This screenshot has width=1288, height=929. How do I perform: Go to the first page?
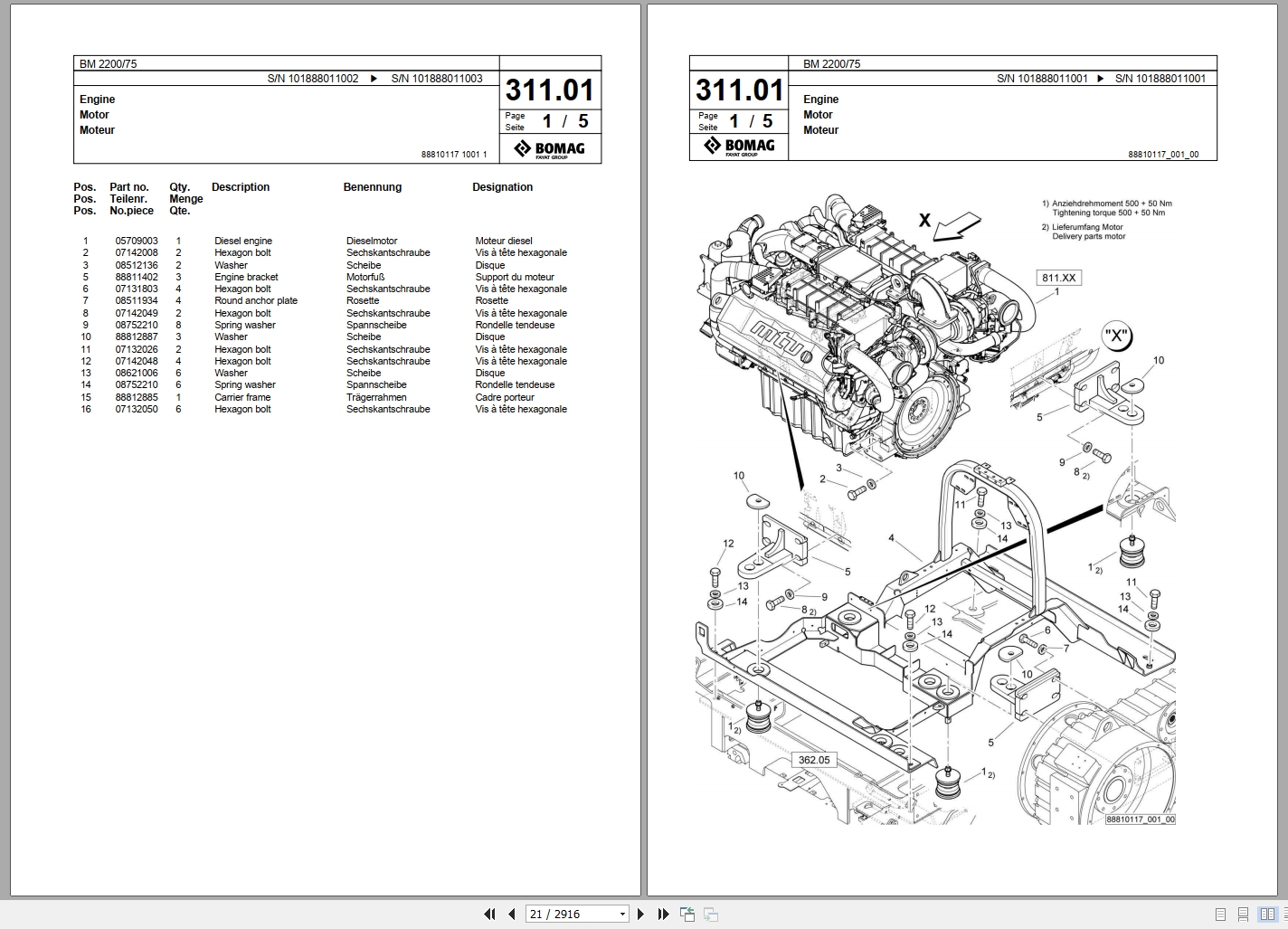point(489,914)
